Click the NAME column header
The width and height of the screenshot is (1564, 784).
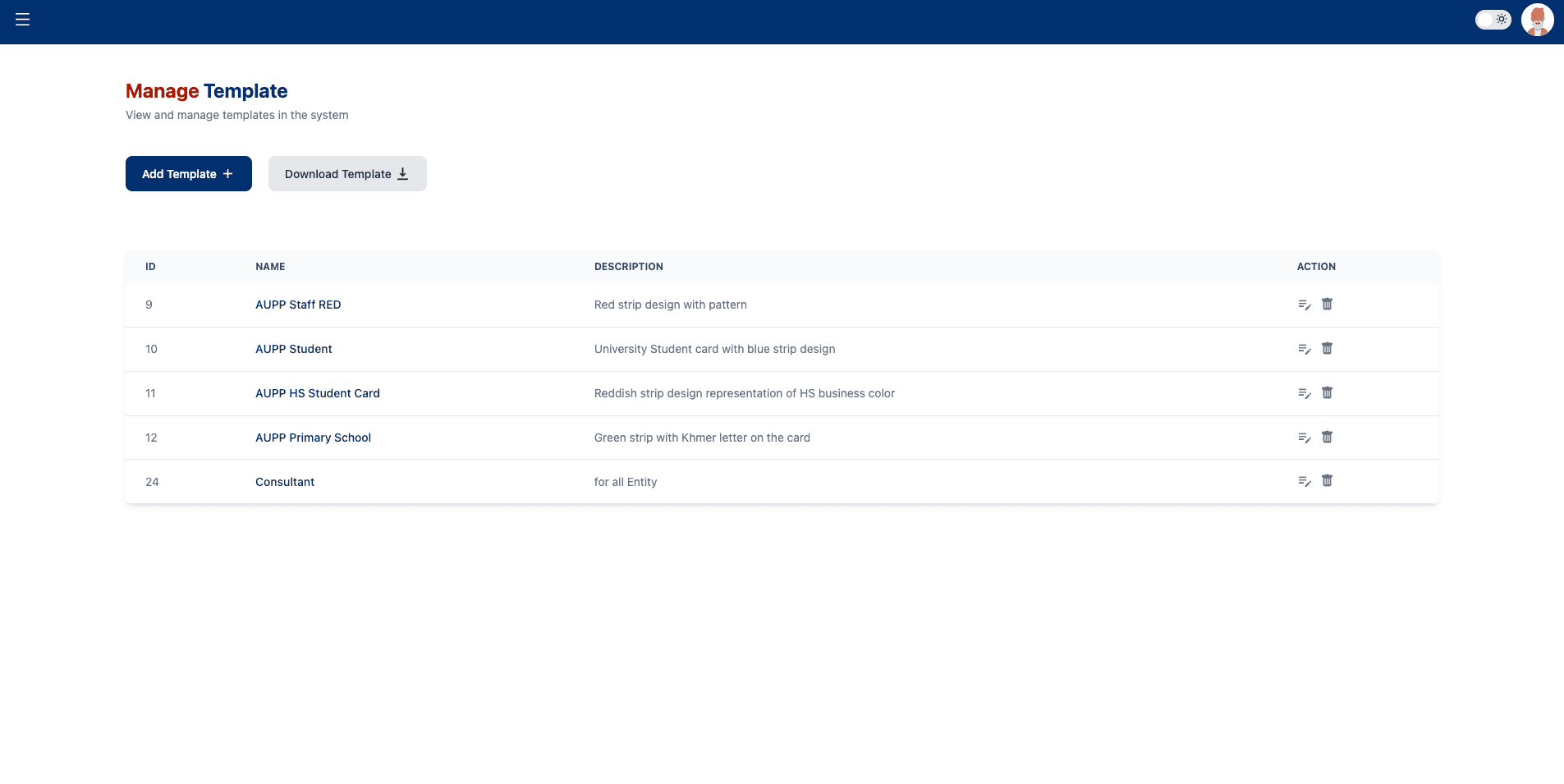click(x=270, y=267)
